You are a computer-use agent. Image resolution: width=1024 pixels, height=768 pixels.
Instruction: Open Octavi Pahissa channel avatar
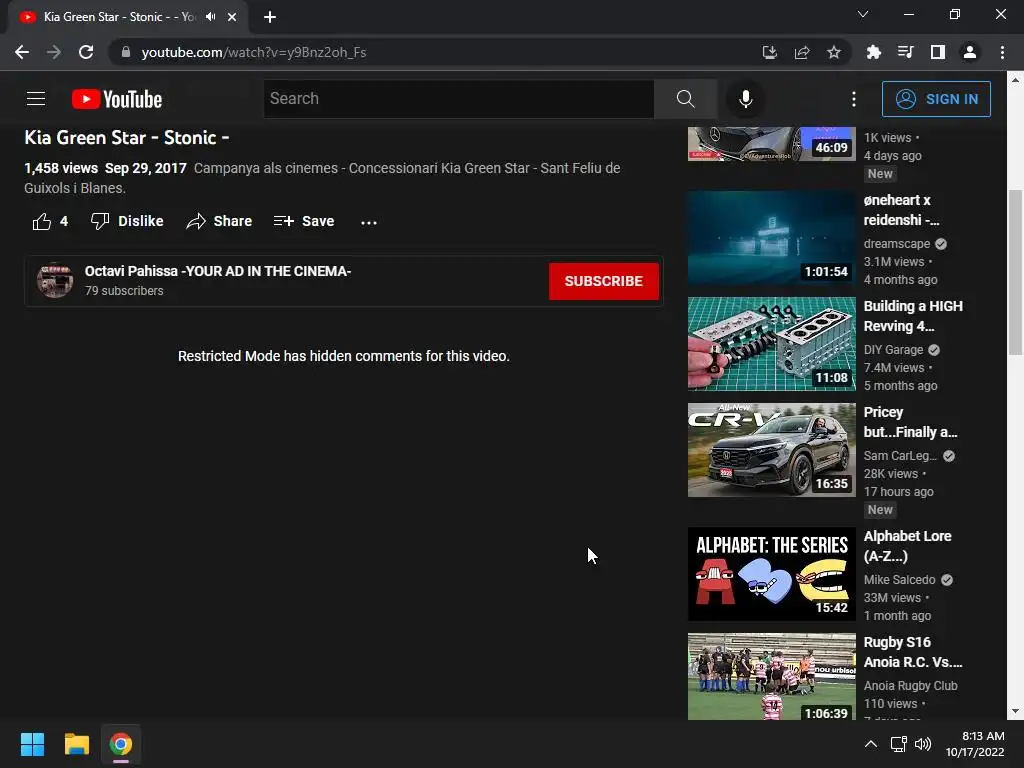[55, 280]
